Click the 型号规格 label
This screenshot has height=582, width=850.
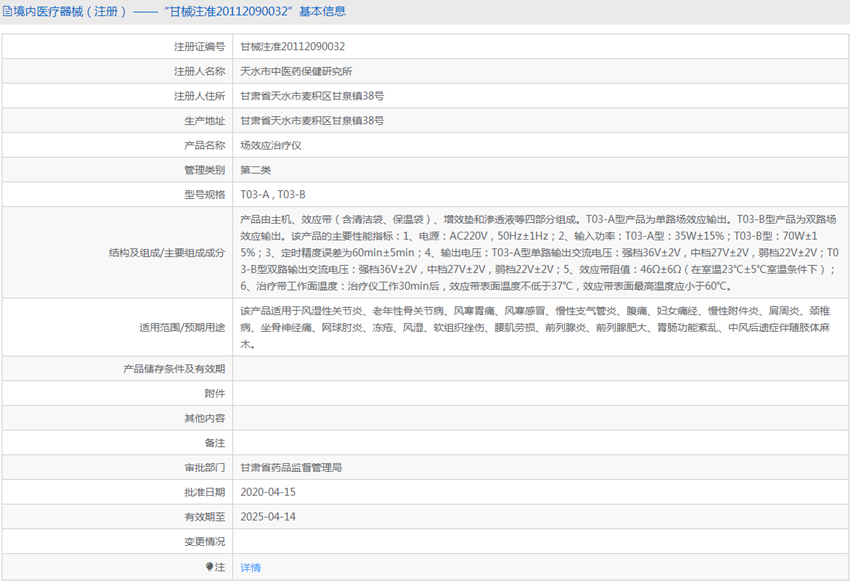click(x=204, y=195)
